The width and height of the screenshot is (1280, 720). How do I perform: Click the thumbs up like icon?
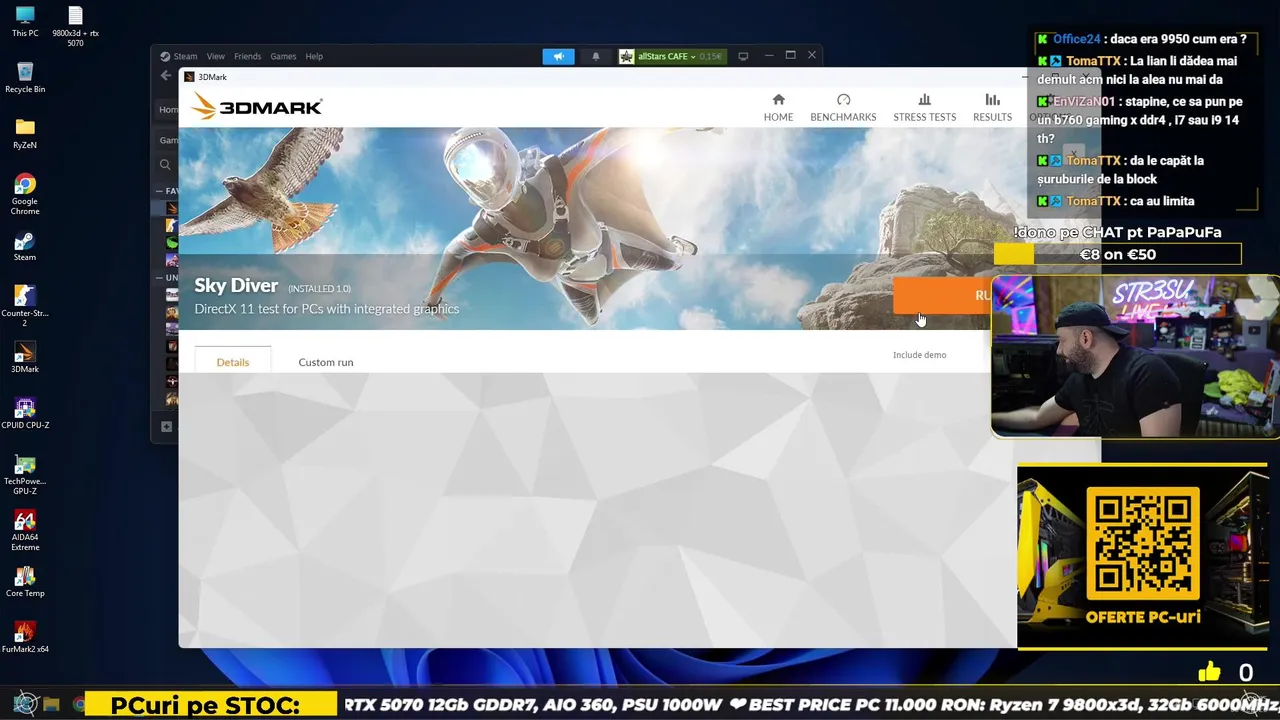[1209, 672]
